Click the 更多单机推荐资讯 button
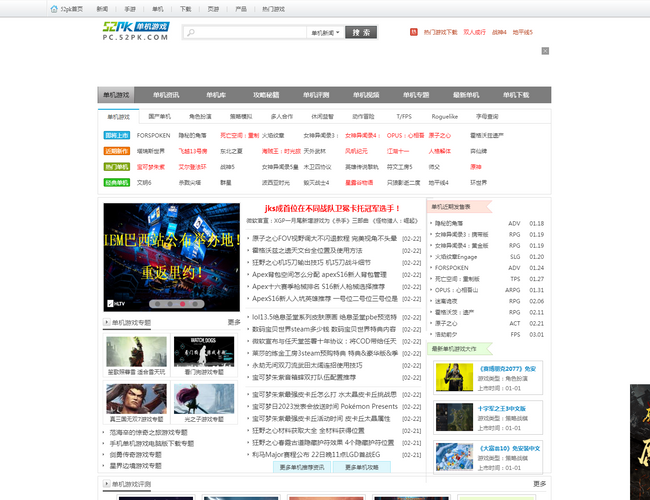 click(x=302, y=467)
